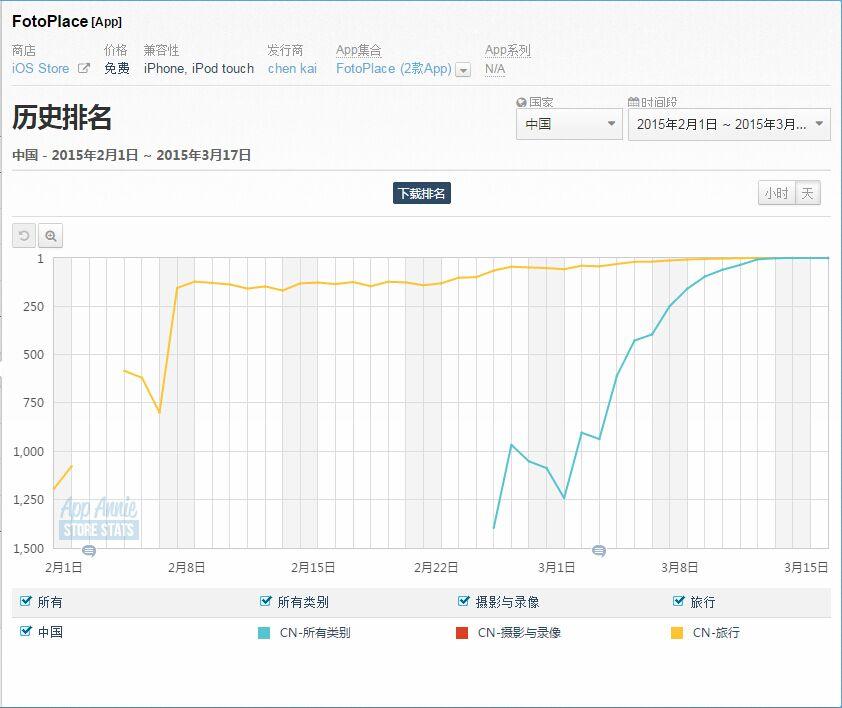
Task: Expand the FotoPlace app collection dropdown arrow
Action: coord(463,70)
